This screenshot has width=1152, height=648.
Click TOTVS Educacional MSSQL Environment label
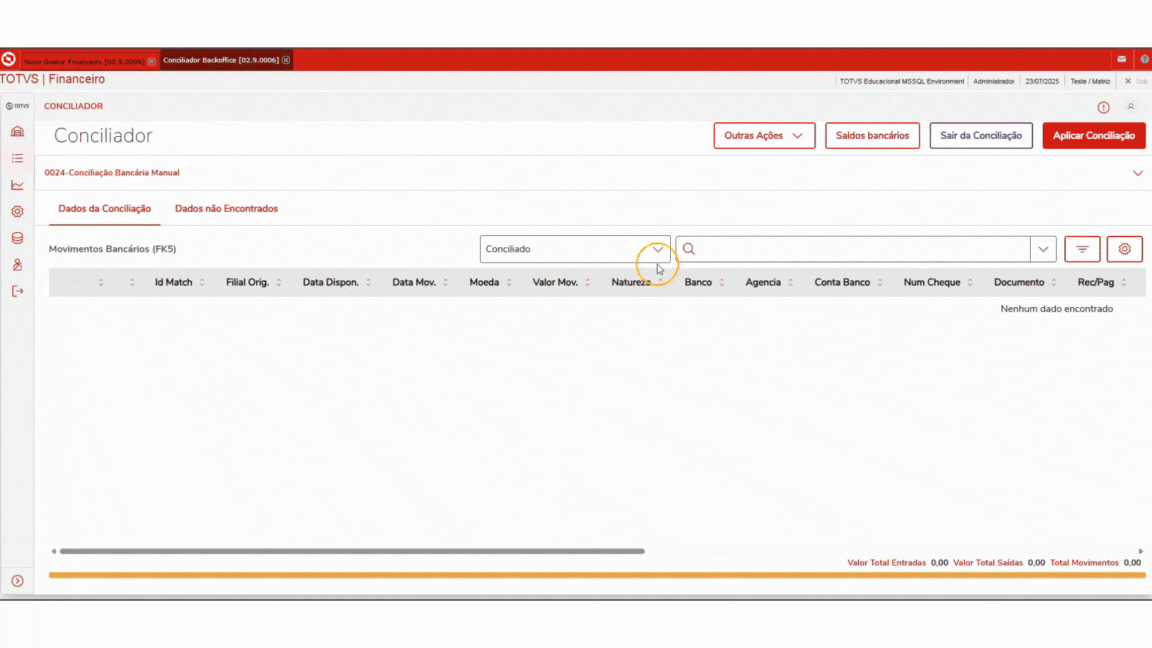pyautogui.click(x=901, y=82)
